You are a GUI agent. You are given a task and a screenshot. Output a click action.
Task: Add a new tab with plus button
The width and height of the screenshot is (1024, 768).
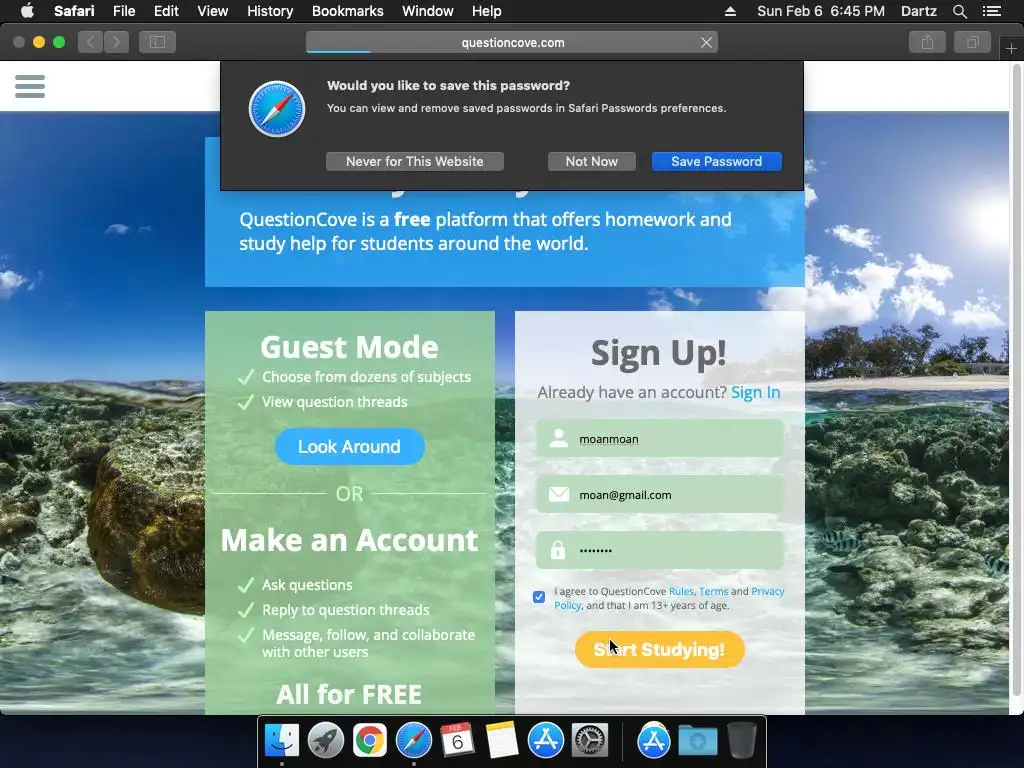coord(1011,48)
